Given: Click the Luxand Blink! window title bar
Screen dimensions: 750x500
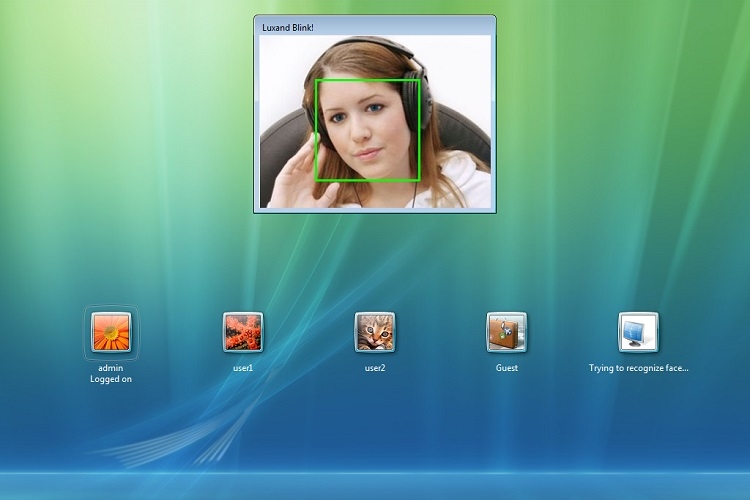Looking at the screenshot, I should coord(375,27).
